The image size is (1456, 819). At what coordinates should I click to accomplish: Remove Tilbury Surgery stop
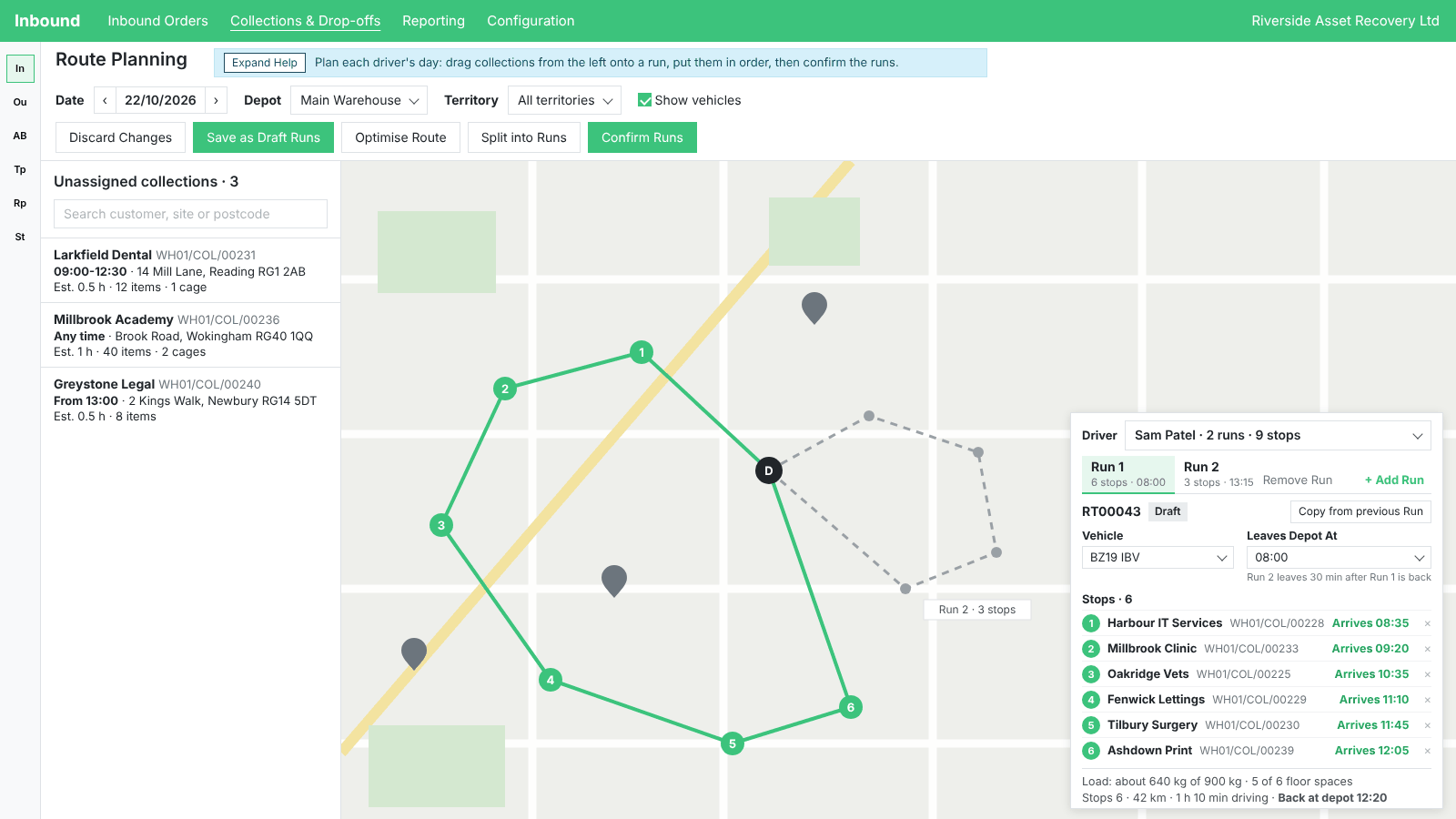[1427, 725]
